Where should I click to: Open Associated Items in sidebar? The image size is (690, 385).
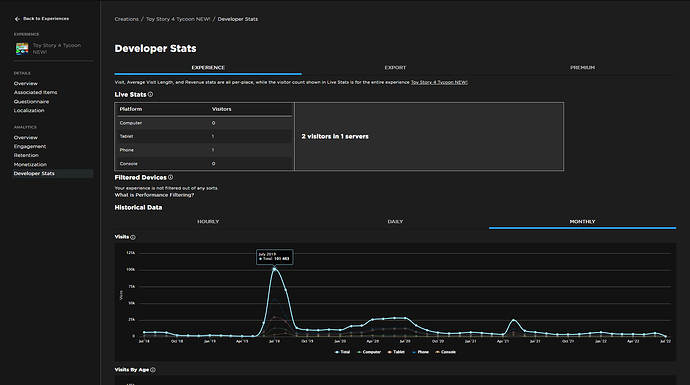35,92
